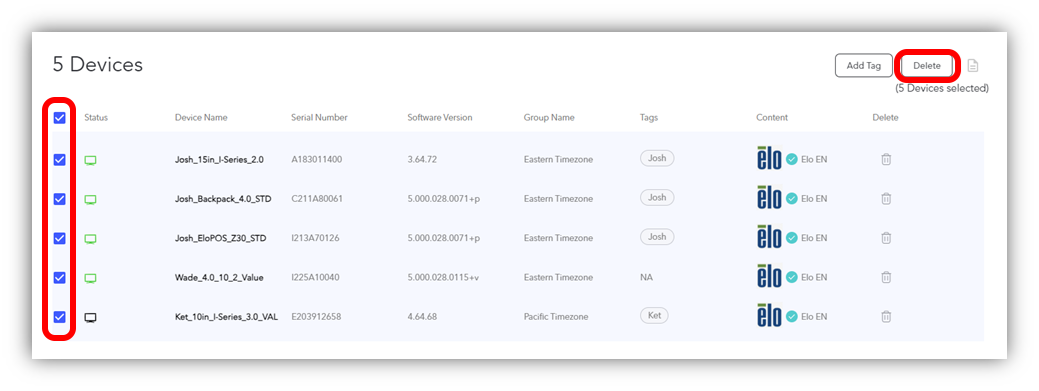This screenshot has height=391, width=1039.
Task: Sort by Device Name column header
Action: click(201, 118)
